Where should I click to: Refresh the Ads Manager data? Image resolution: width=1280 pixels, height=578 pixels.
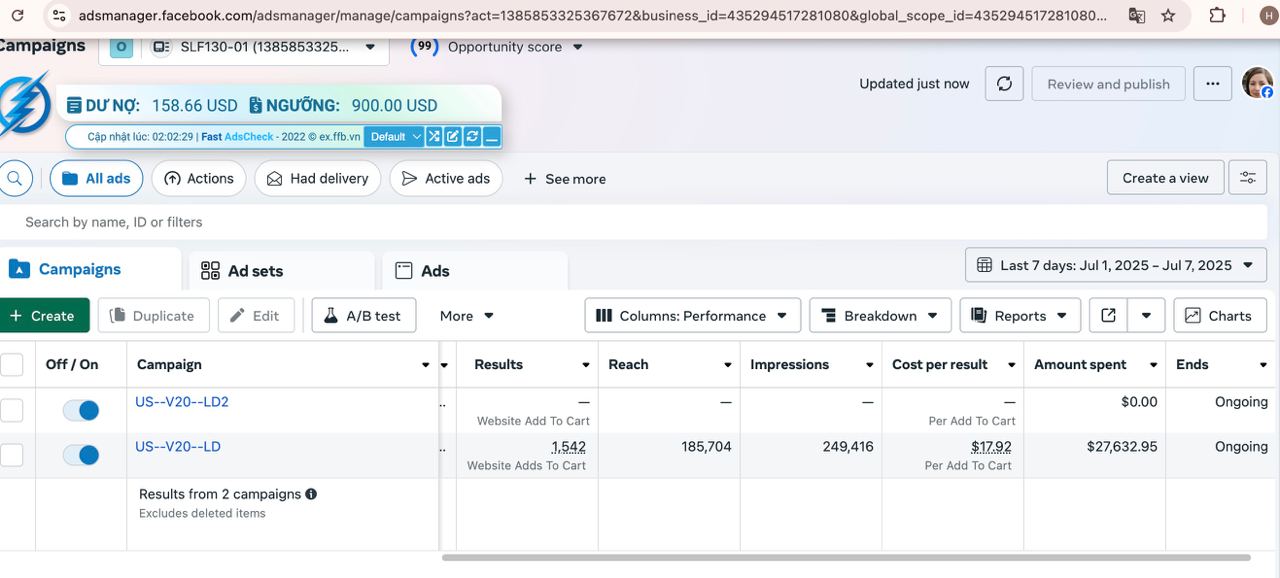tap(1004, 84)
